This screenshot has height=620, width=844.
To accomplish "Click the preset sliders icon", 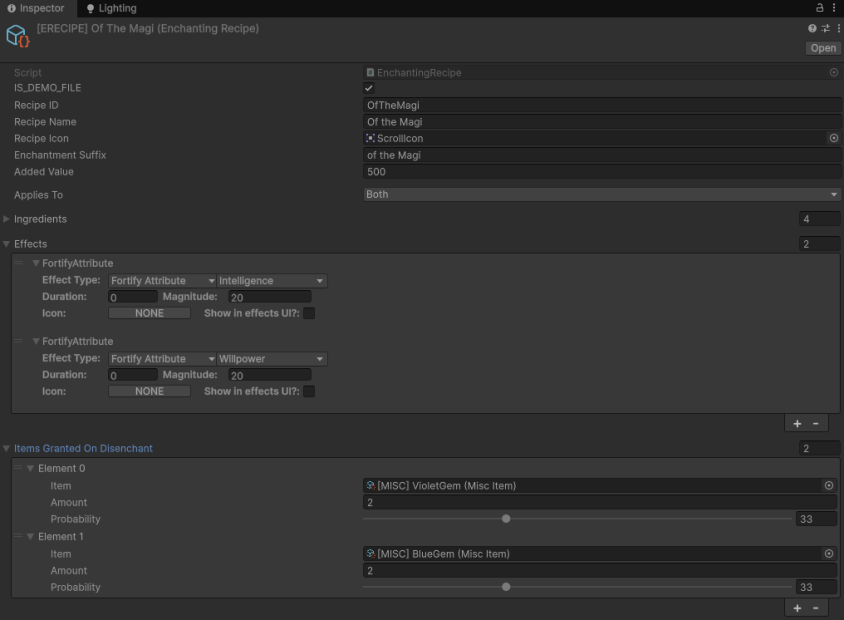I will (x=826, y=28).
